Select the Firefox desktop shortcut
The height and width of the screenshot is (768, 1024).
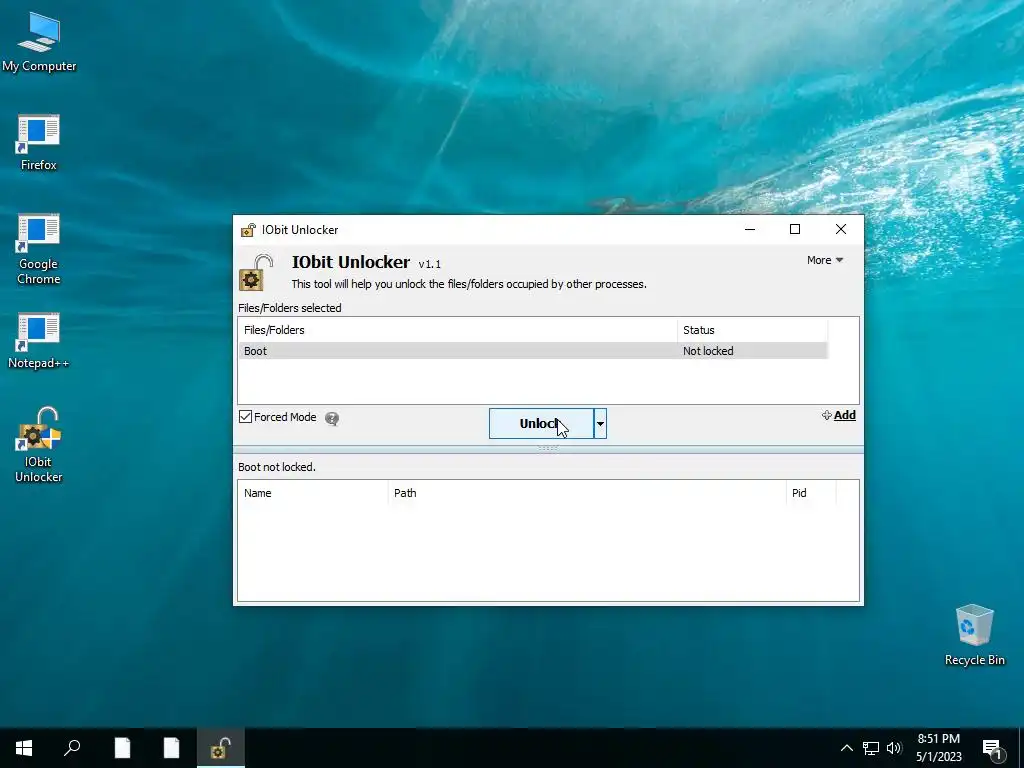tap(39, 142)
